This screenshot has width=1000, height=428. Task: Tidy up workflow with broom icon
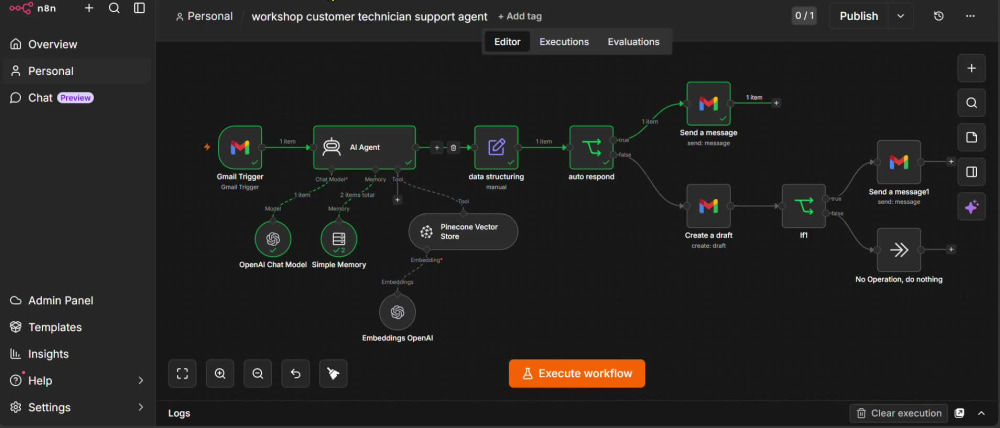(x=333, y=374)
